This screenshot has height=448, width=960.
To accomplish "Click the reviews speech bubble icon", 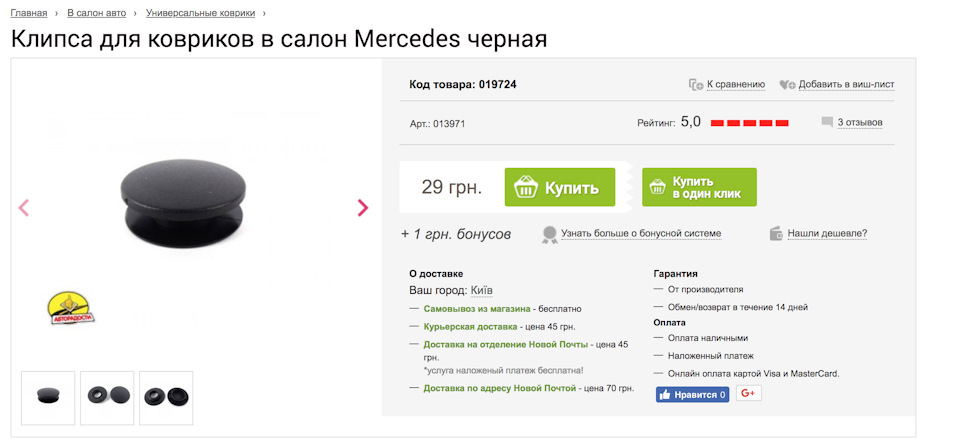I will [827, 122].
